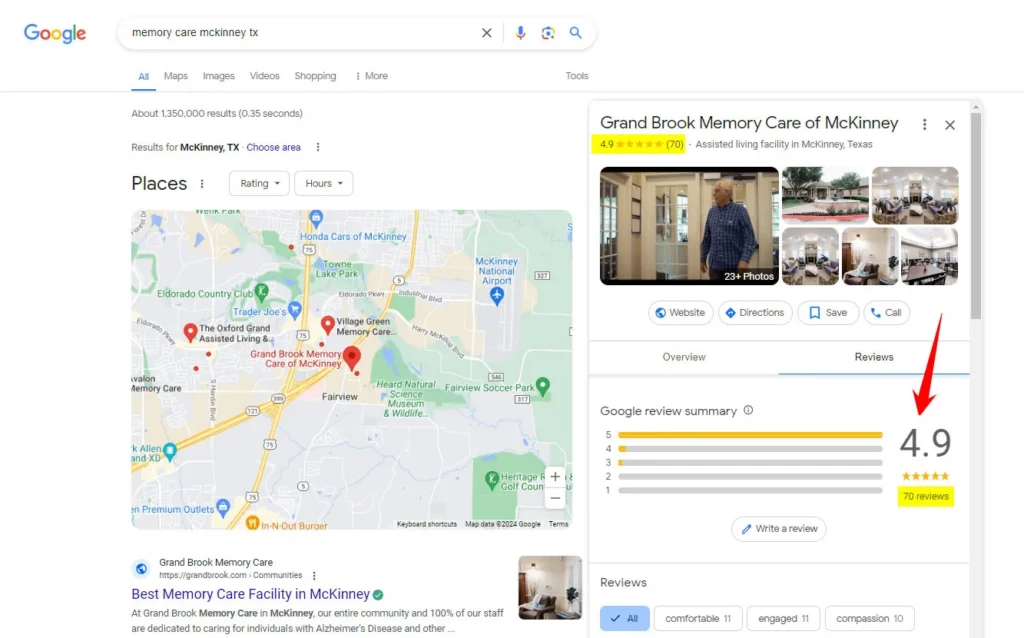This screenshot has height=638, width=1024.
Task: Click the blue search magnifier icon
Action: [x=576, y=33]
